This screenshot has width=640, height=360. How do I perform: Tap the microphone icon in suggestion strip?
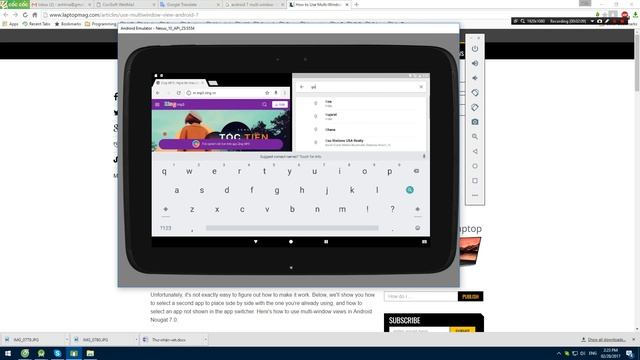click(x=424, y=156)
